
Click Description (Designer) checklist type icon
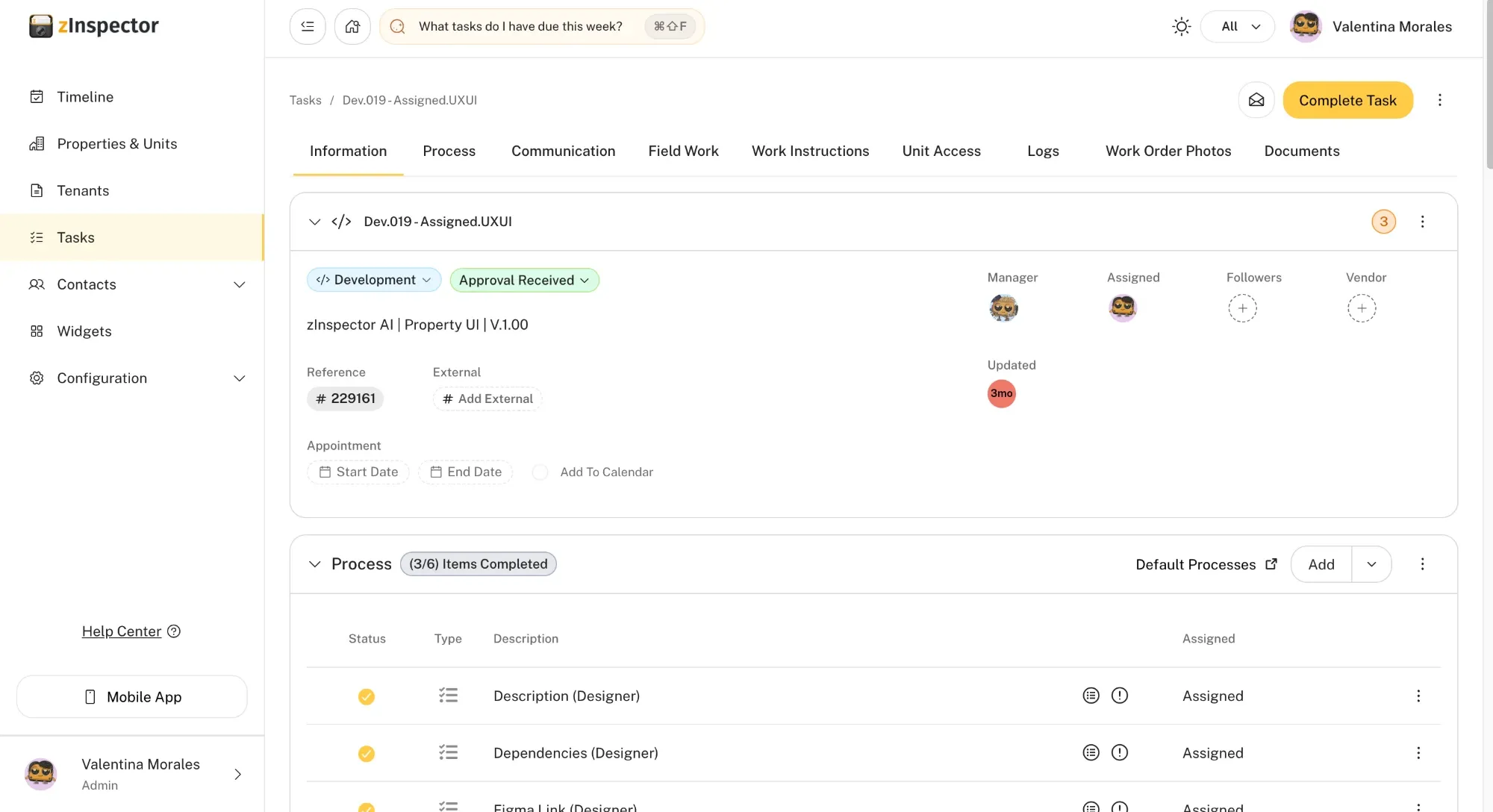[448, 696]
